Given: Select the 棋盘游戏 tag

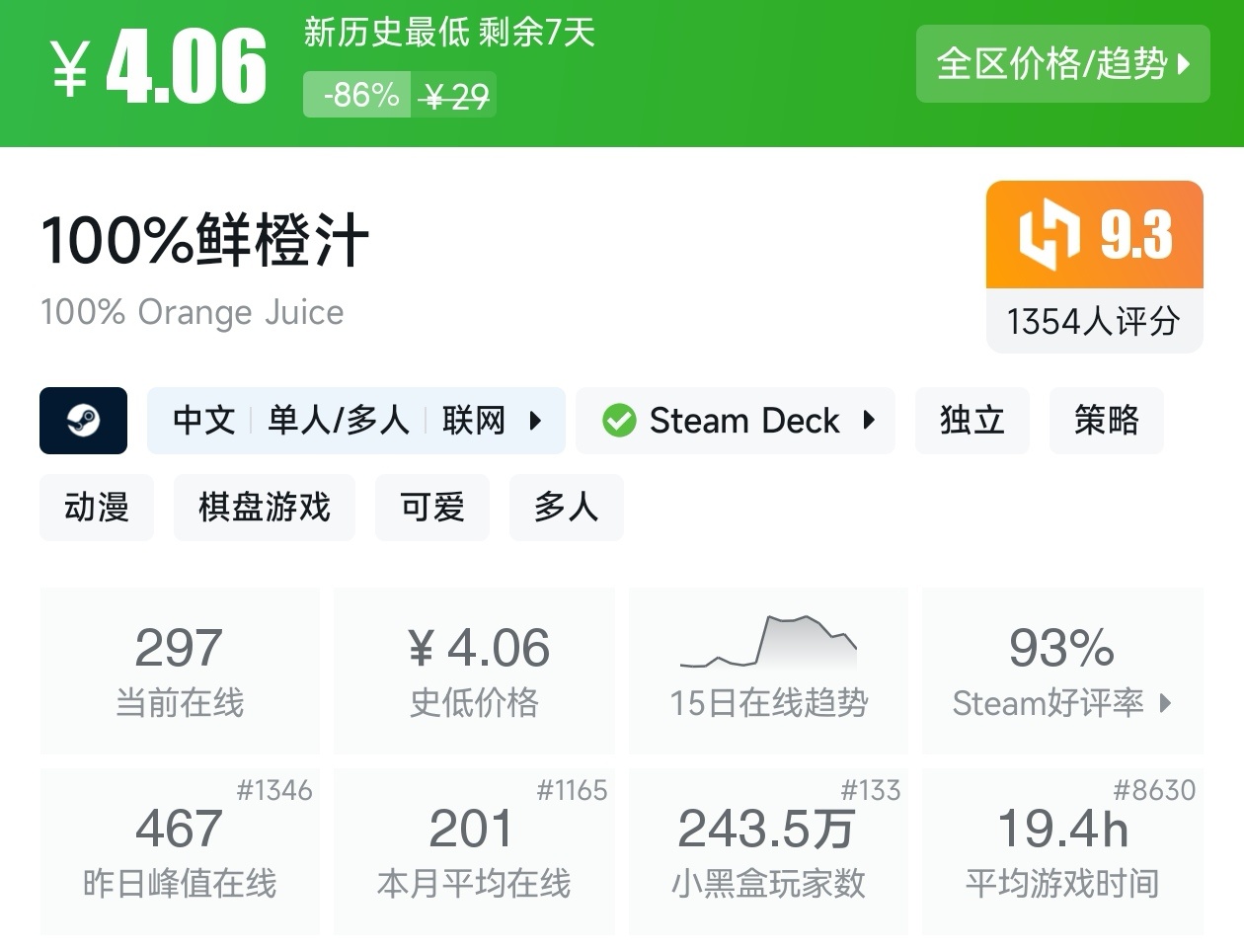Looking at the screenshot, I should pos(265,508).
